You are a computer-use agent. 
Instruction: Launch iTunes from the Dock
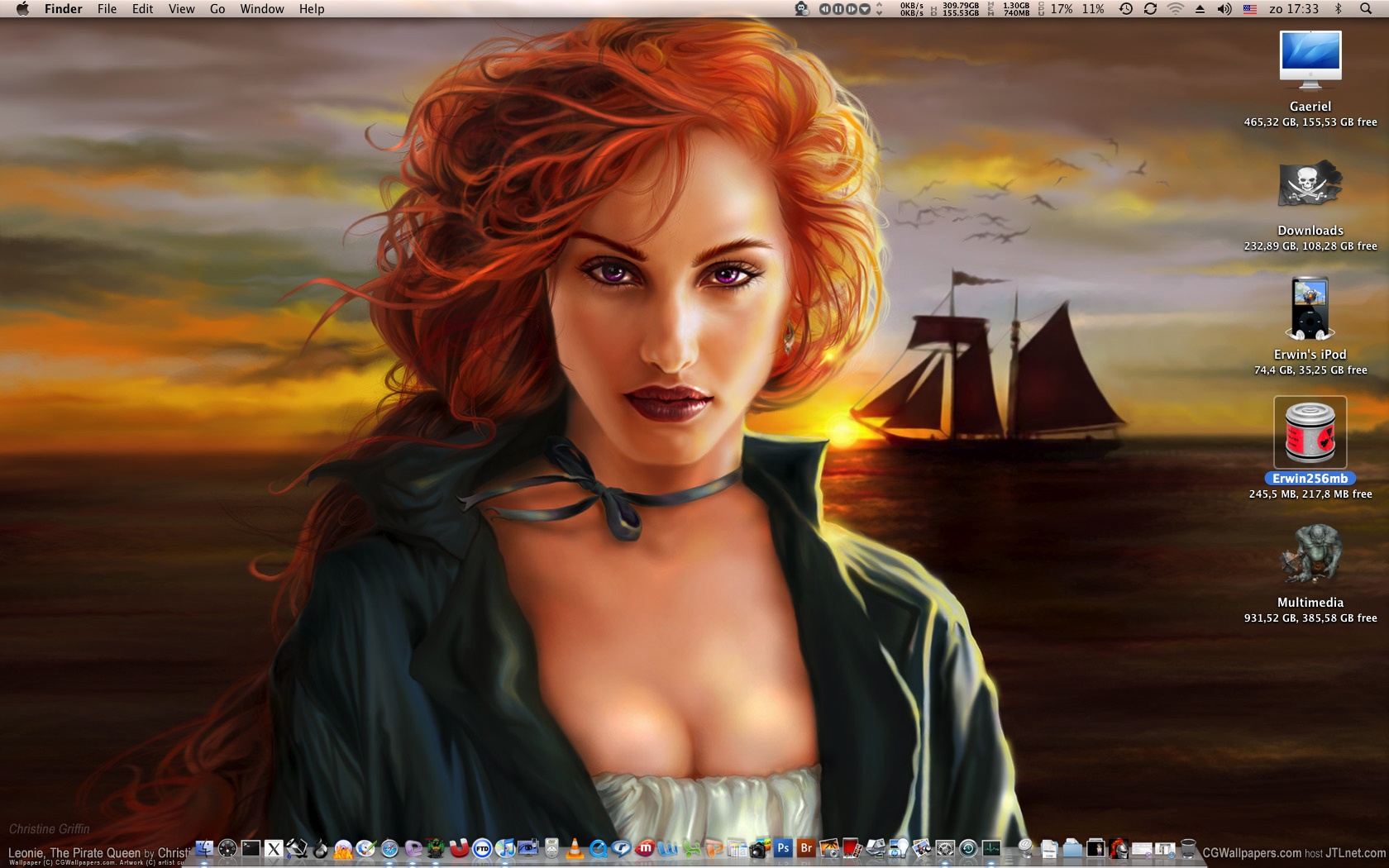point(505,849)
